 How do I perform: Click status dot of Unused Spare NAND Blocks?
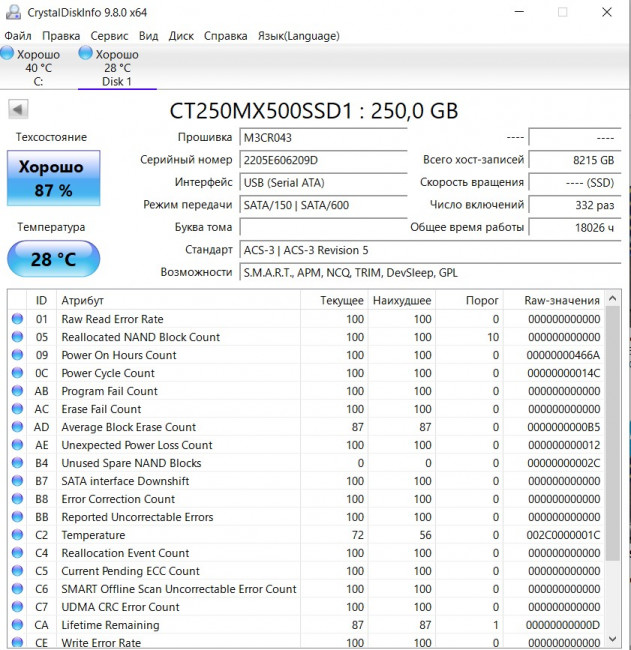click(x=17, y=463)
